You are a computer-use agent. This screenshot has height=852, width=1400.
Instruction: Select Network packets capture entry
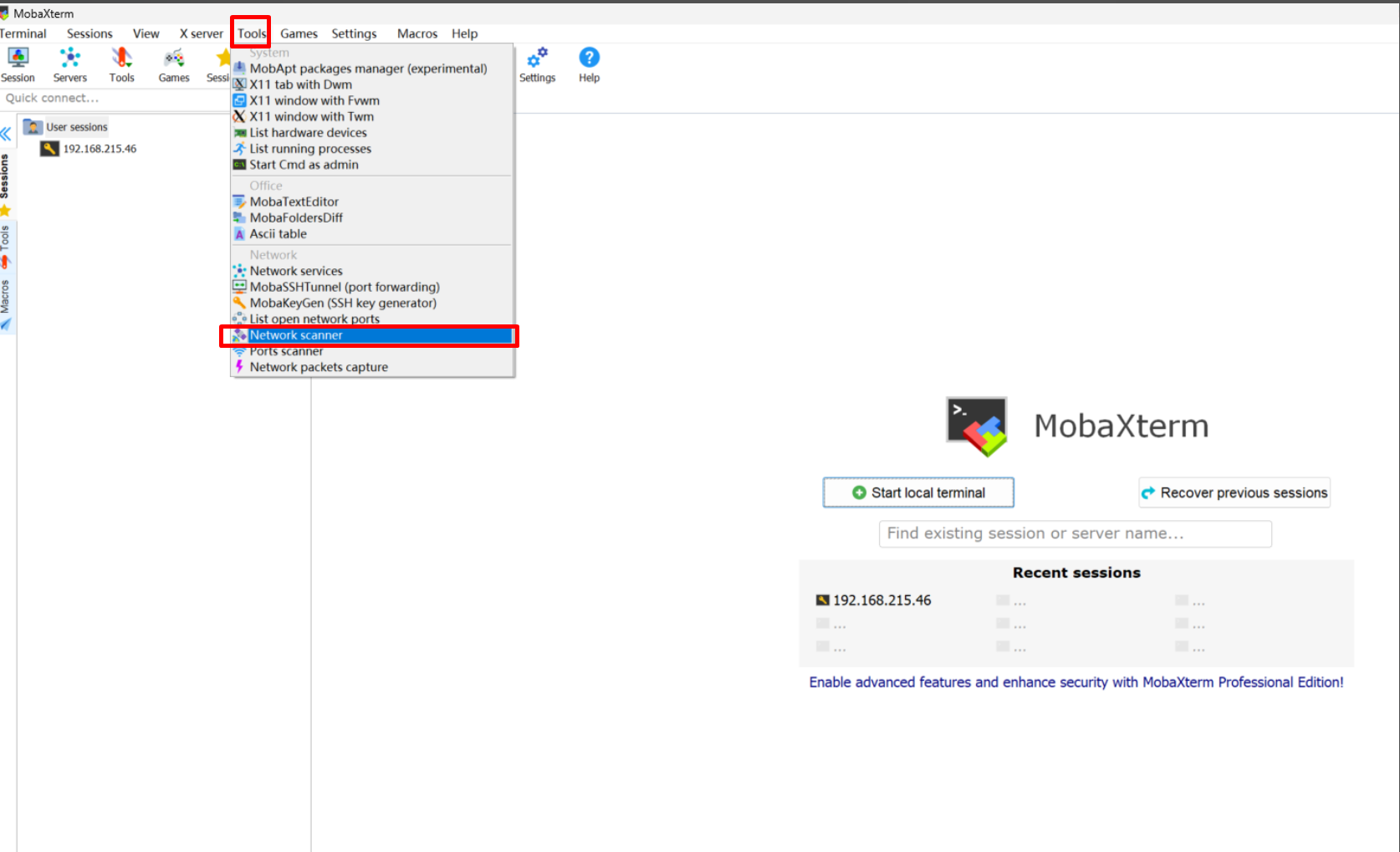point(372,367)
